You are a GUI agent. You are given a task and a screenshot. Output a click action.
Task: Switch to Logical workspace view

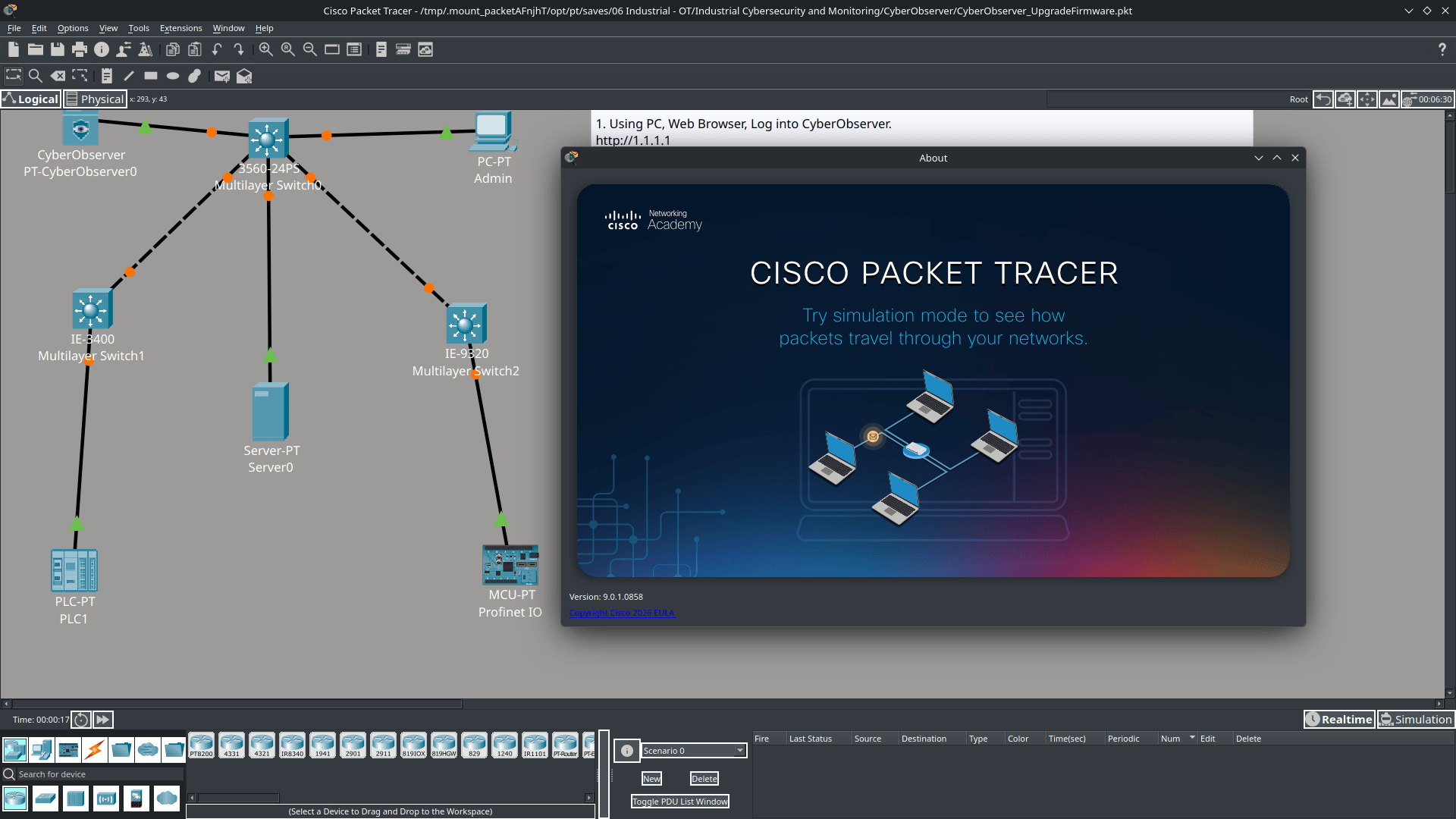tap(31, 99)
